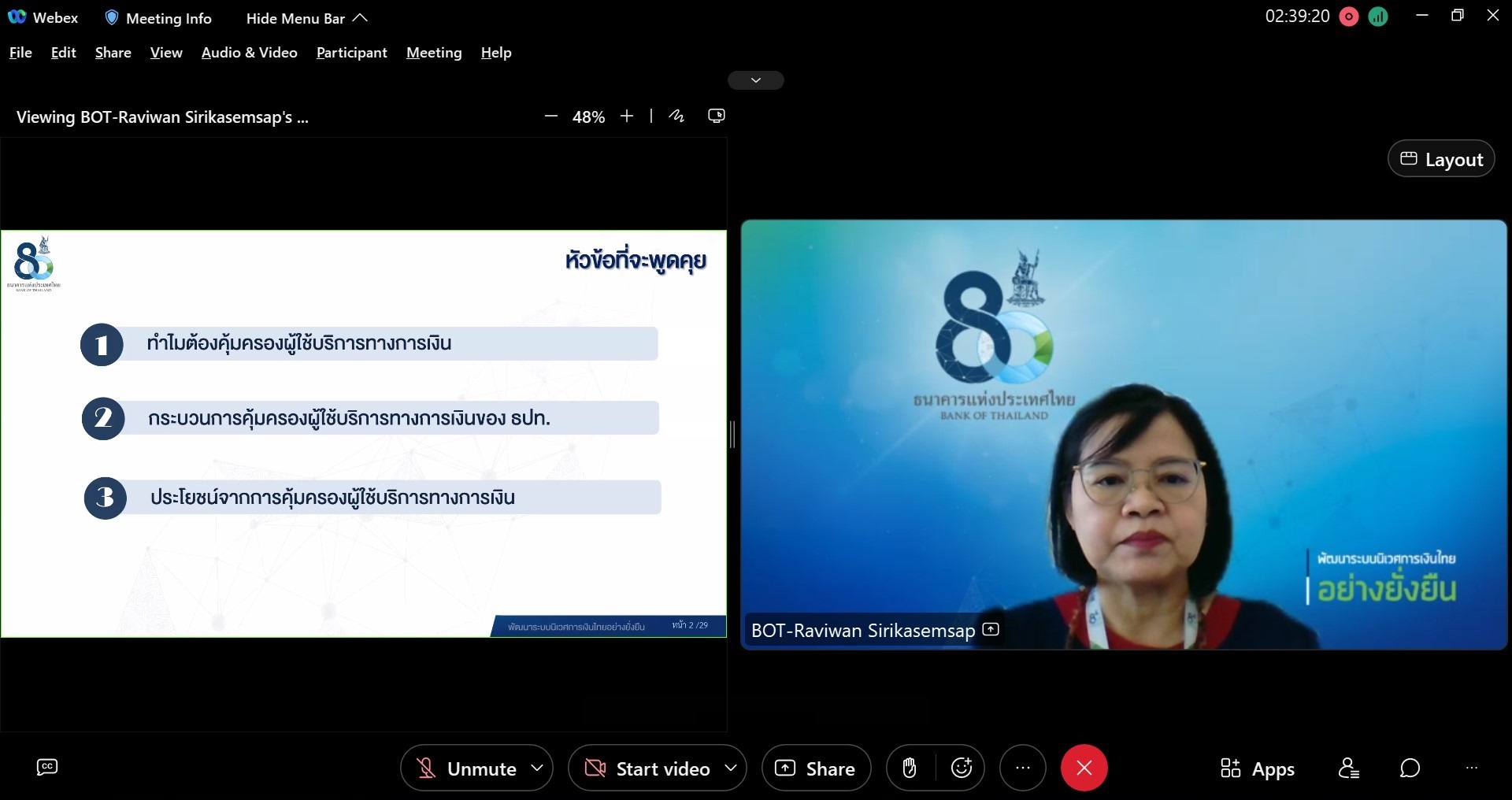1512x800 pixels.
Task: Open the participants panel icon
Action: [1348, 768]
